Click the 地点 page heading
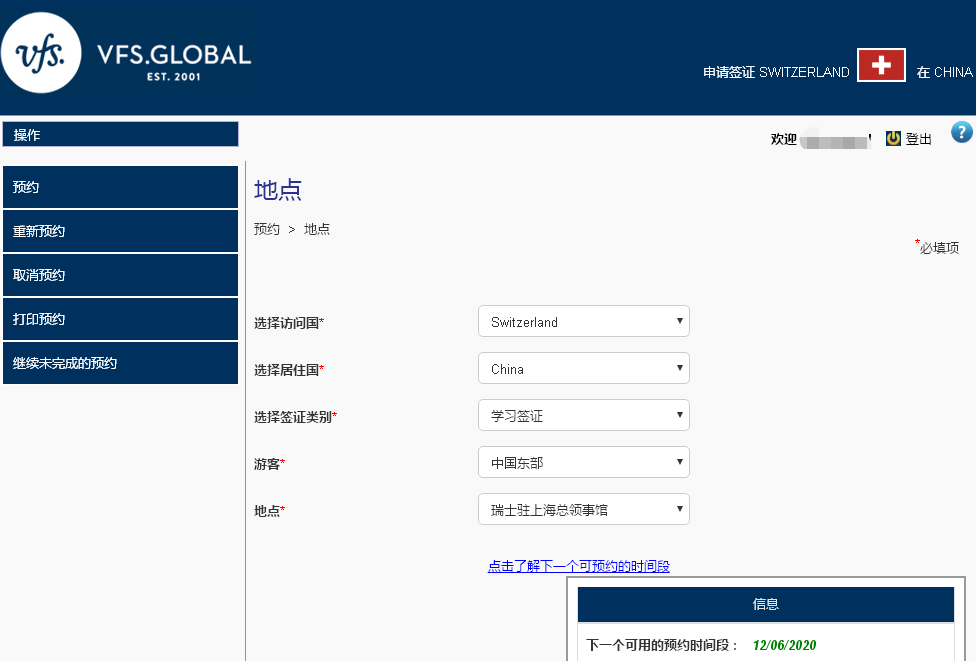 coord(278,190)
